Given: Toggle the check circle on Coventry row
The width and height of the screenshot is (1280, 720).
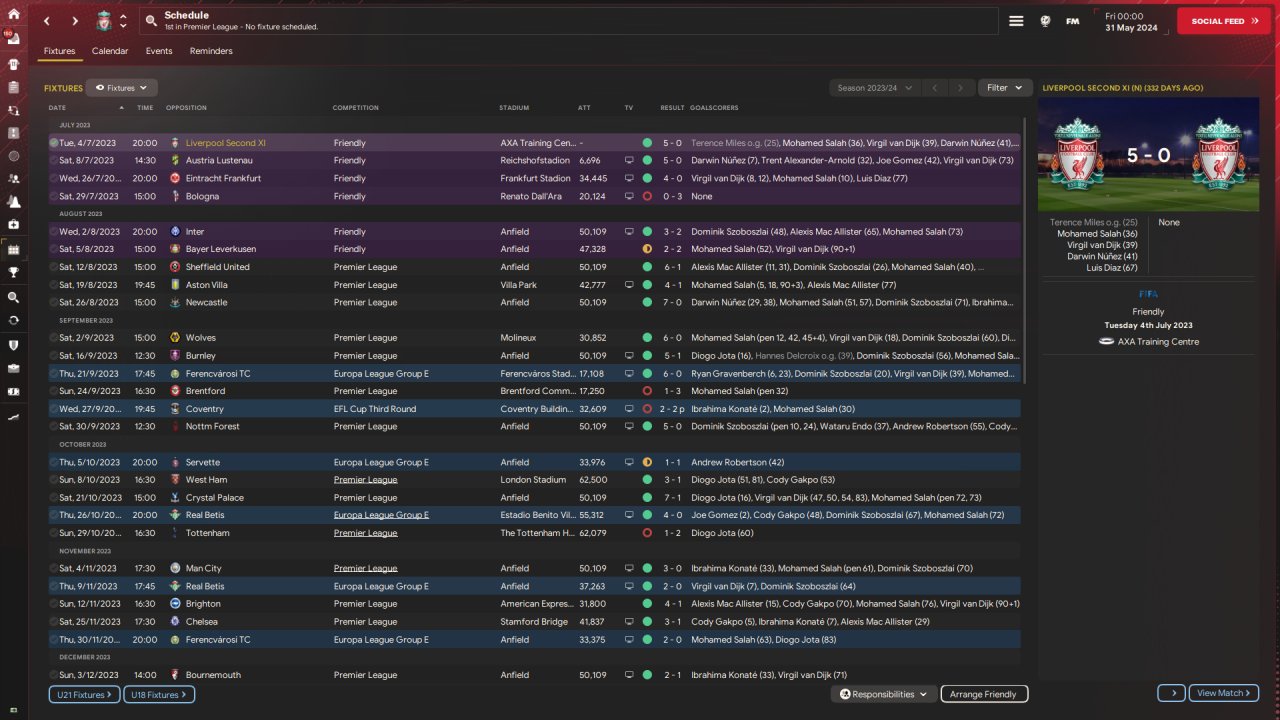Looking at the screenshot, I should 54,409.
